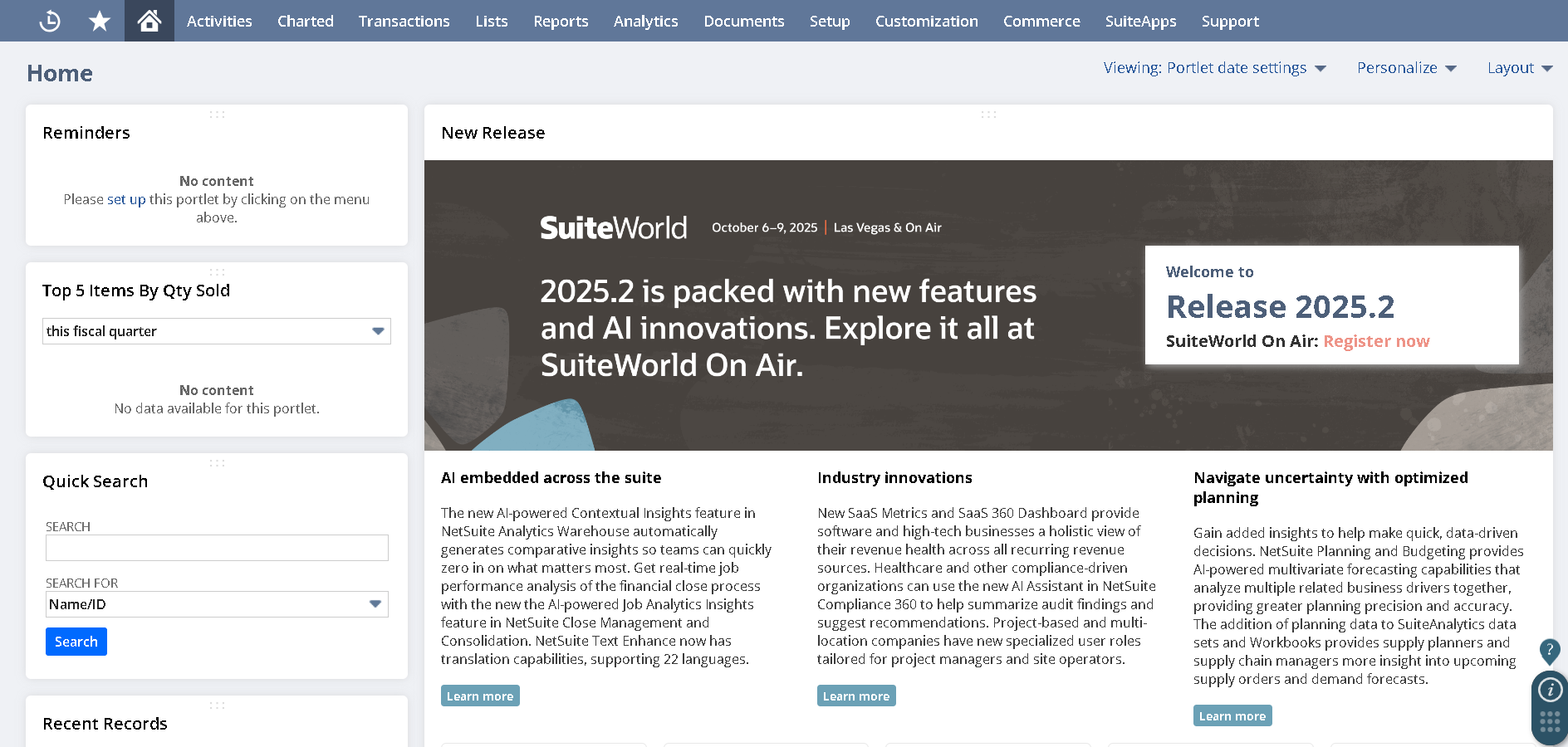The height and width of the screenshot is (747, 1568).
Task: Open the Transactions menu
Action: coord(404,21)
